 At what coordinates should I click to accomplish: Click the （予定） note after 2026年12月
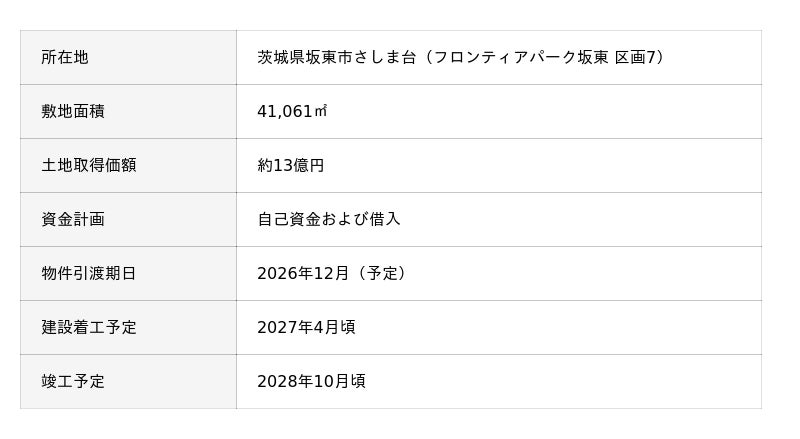[x=381, y=274]
